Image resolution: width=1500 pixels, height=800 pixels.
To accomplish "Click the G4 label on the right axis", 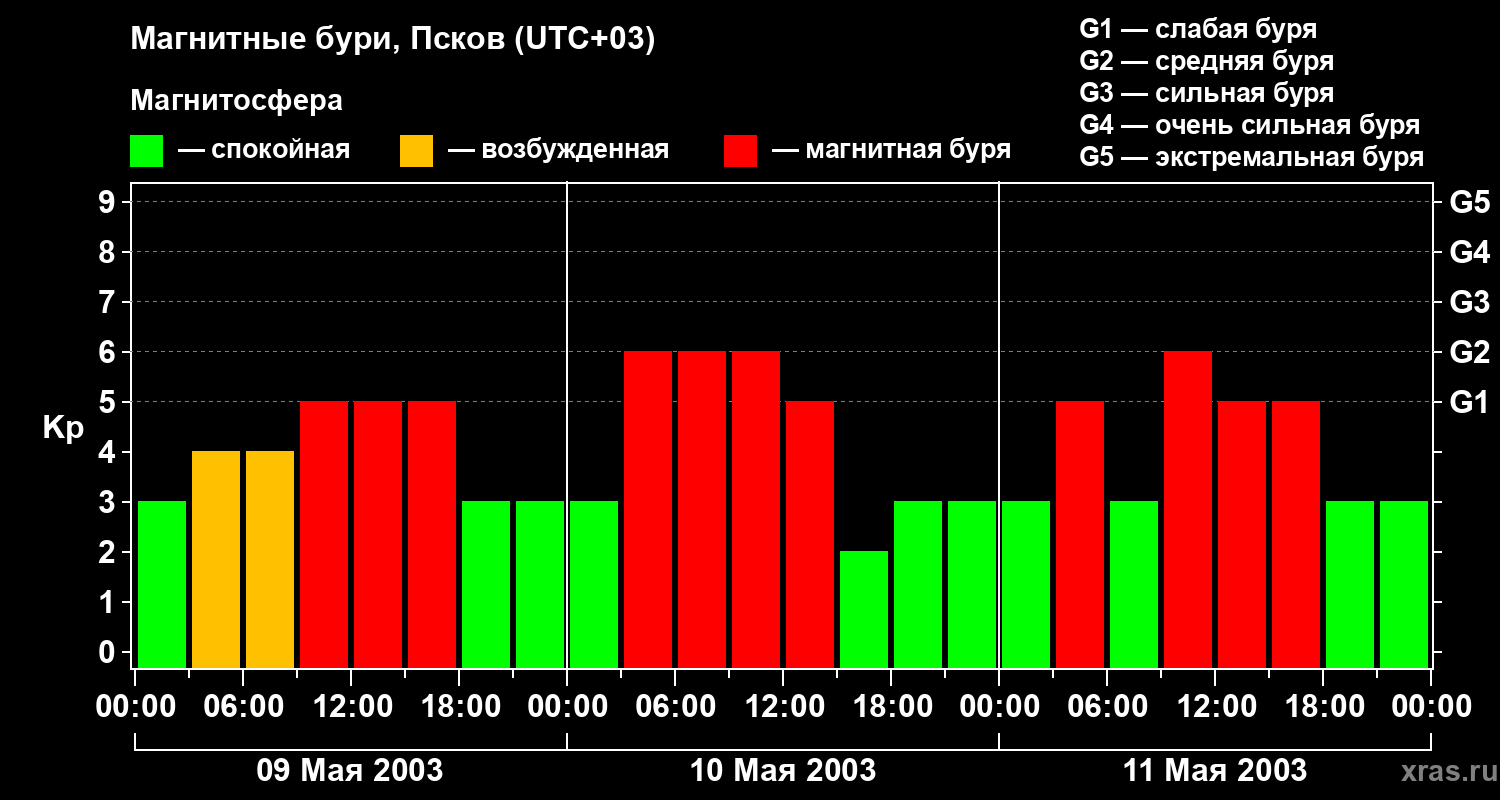I will pyautogui.click(x=1469, y=252).
